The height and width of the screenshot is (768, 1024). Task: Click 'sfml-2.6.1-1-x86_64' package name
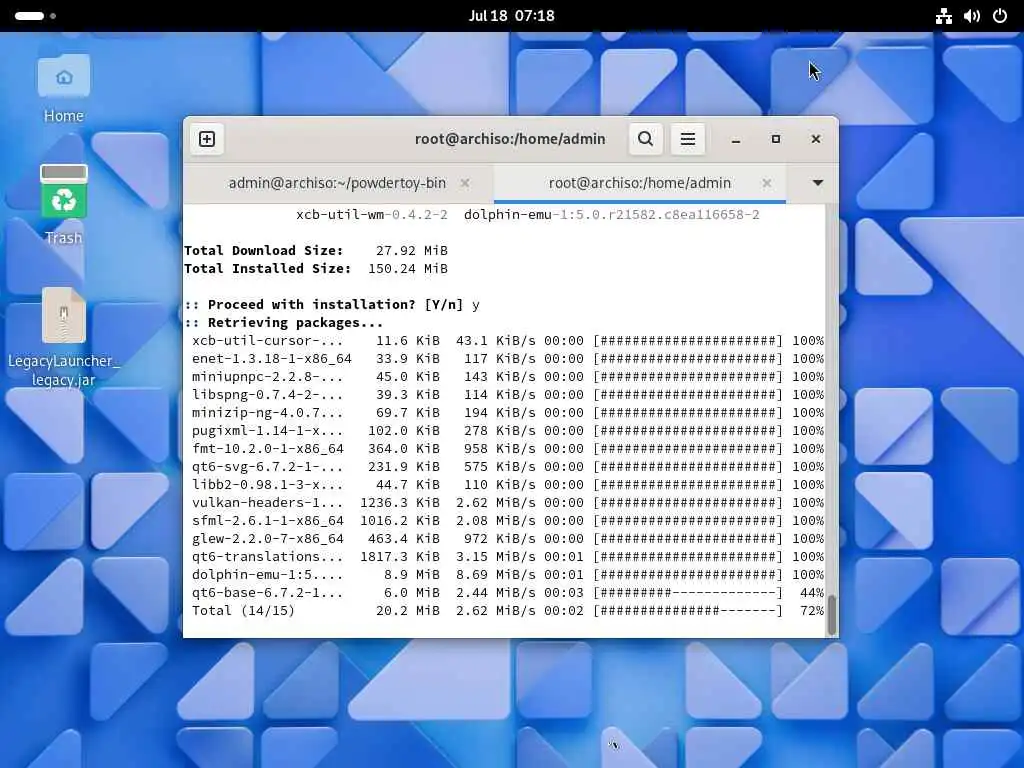click(268, 520)
